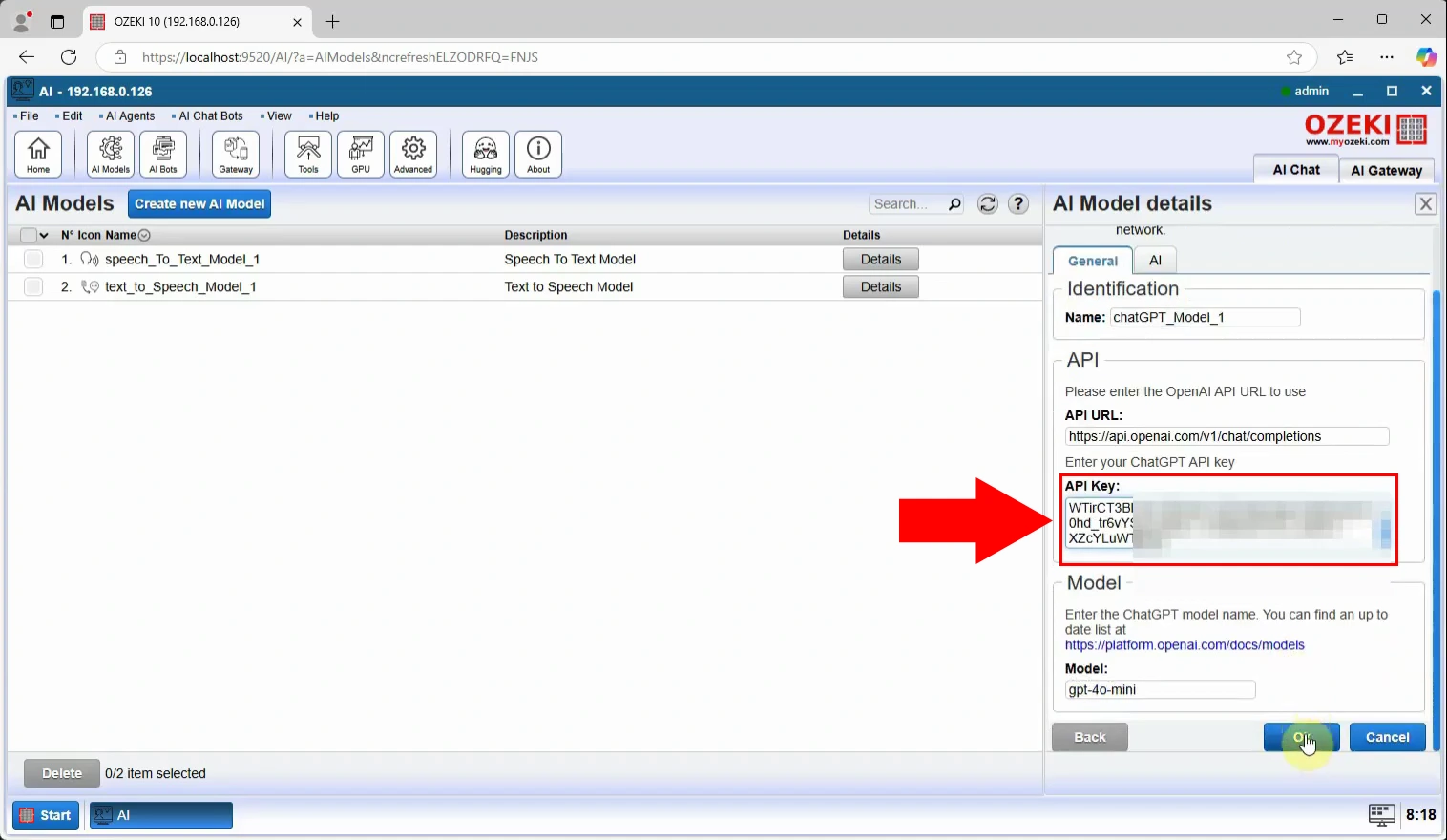The height and width of the screenshot is (840, 1447).
Task: Select the General tab
Action: [x=1093, y=261]
